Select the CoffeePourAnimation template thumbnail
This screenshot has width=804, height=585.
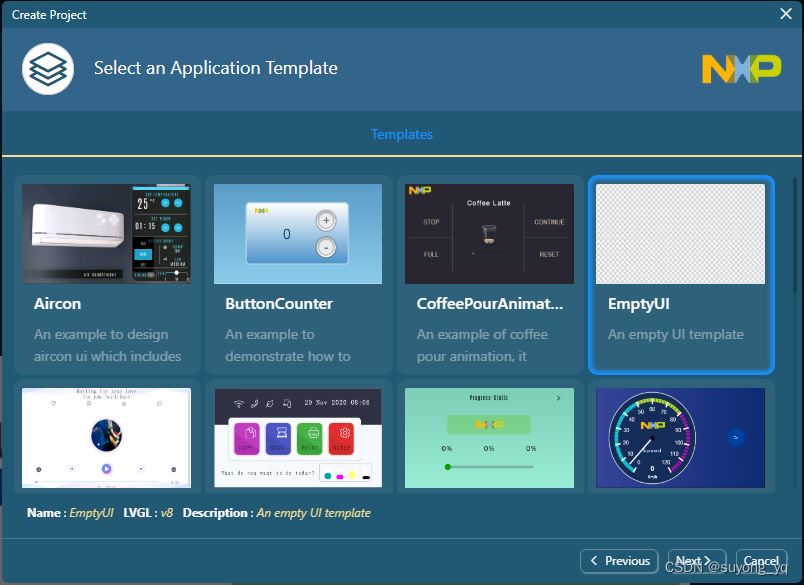pos(489,234)
